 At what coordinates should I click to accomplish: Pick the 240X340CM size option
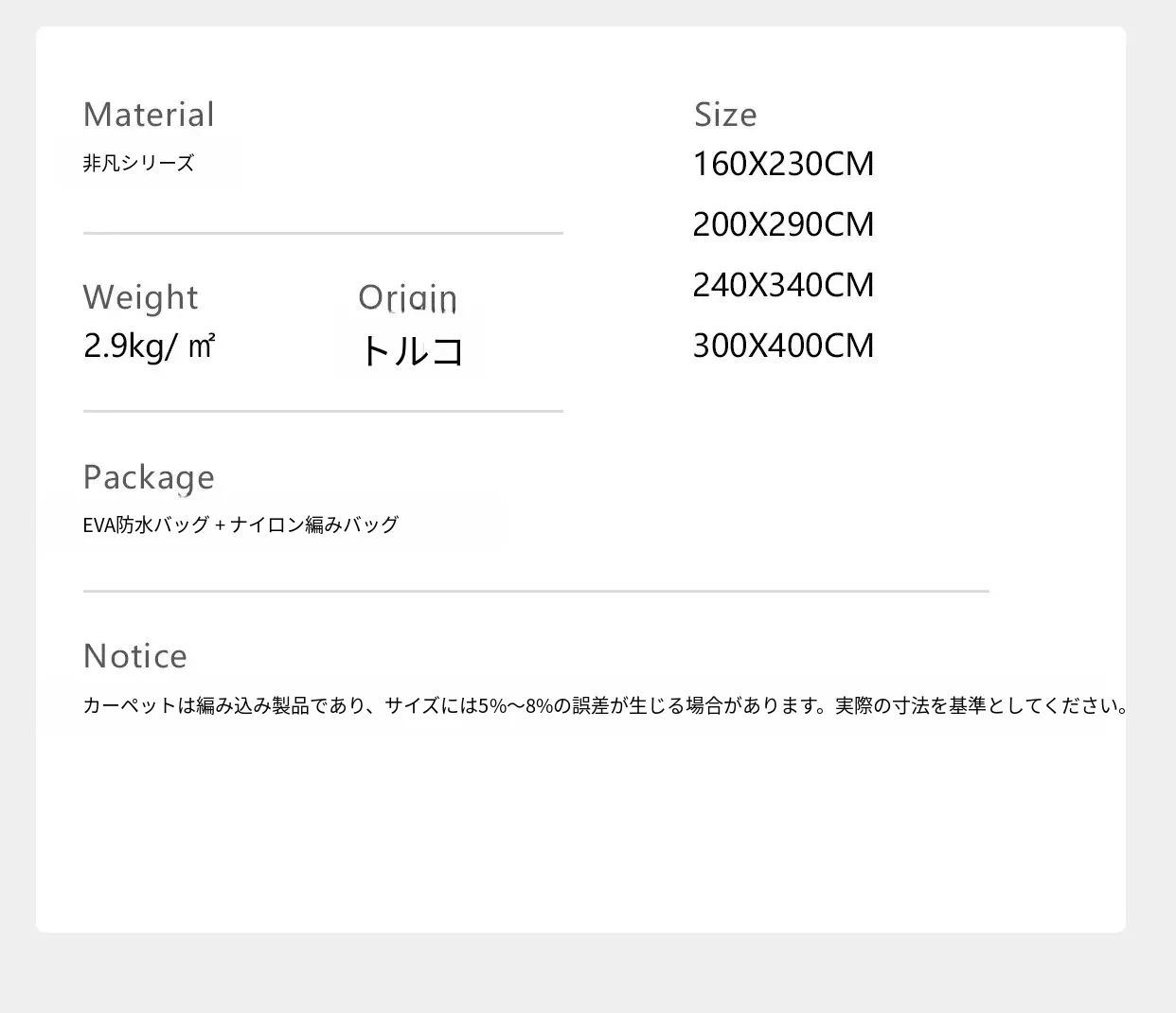(783, 285)
